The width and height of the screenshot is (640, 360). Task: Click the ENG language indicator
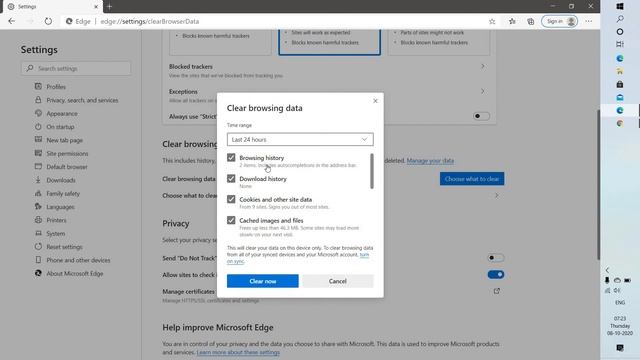pos(620,302)
